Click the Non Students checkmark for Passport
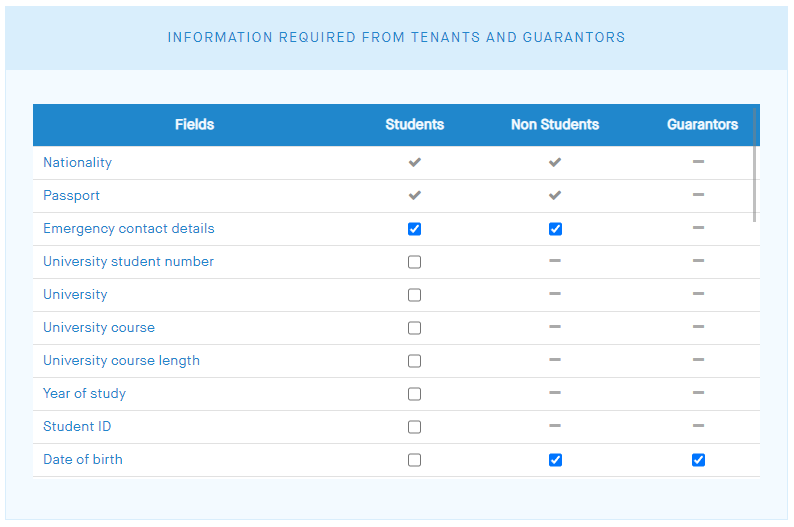Screen dimensions: 794x527 [555, 195]
